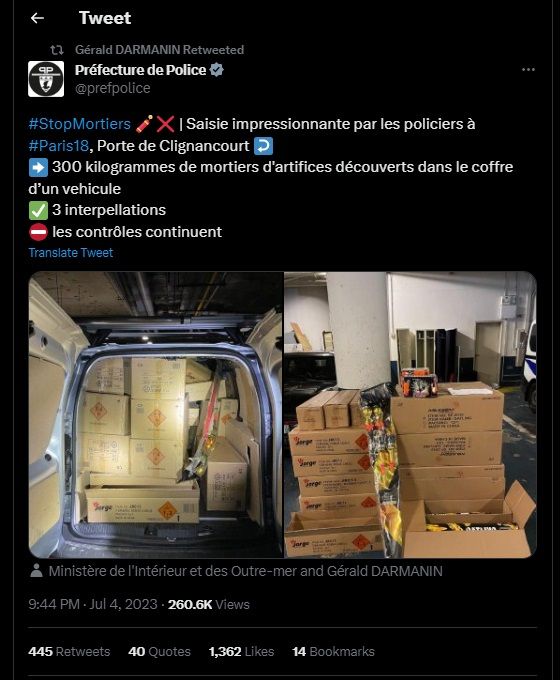Open the three-dot more options menu
The image size is (560, 680).
(528, 69)
